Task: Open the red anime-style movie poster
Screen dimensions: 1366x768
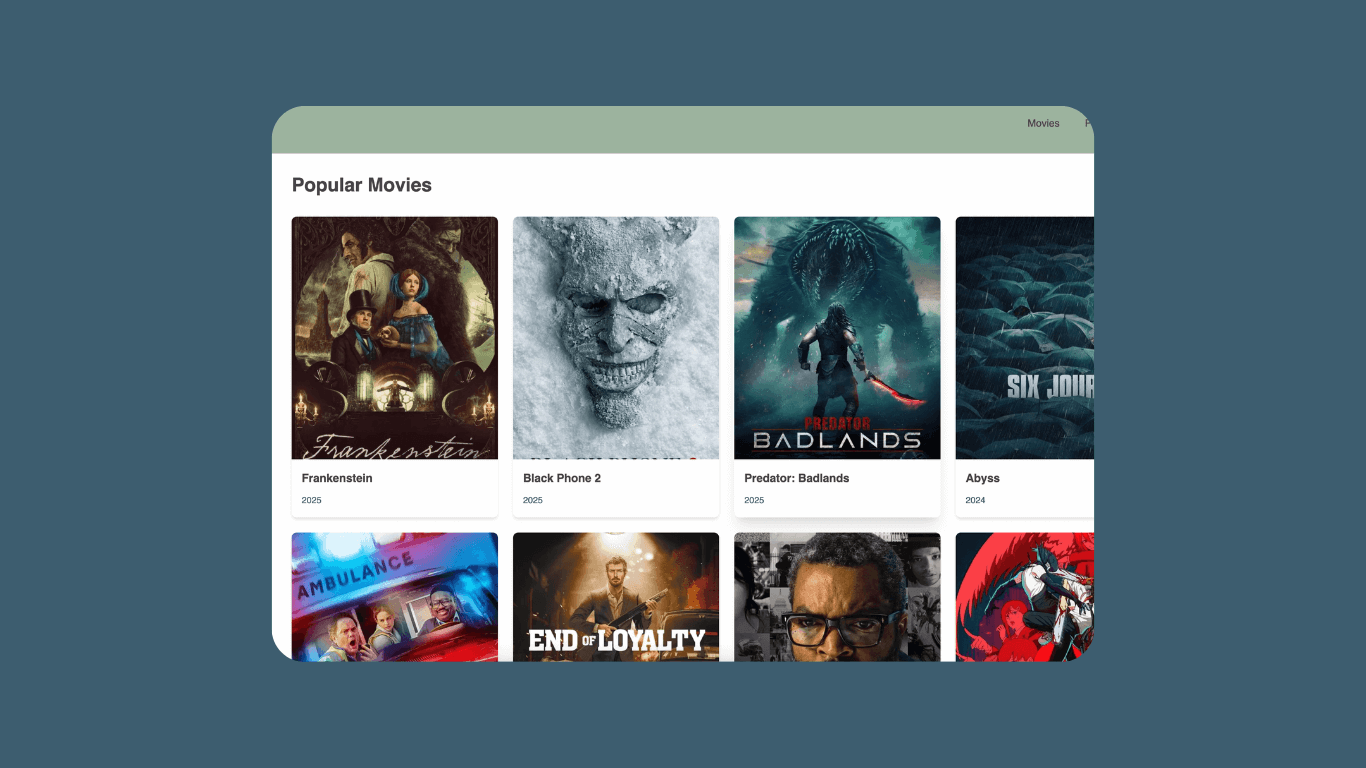Action: pyautogui.click(x=1024, y=596)
